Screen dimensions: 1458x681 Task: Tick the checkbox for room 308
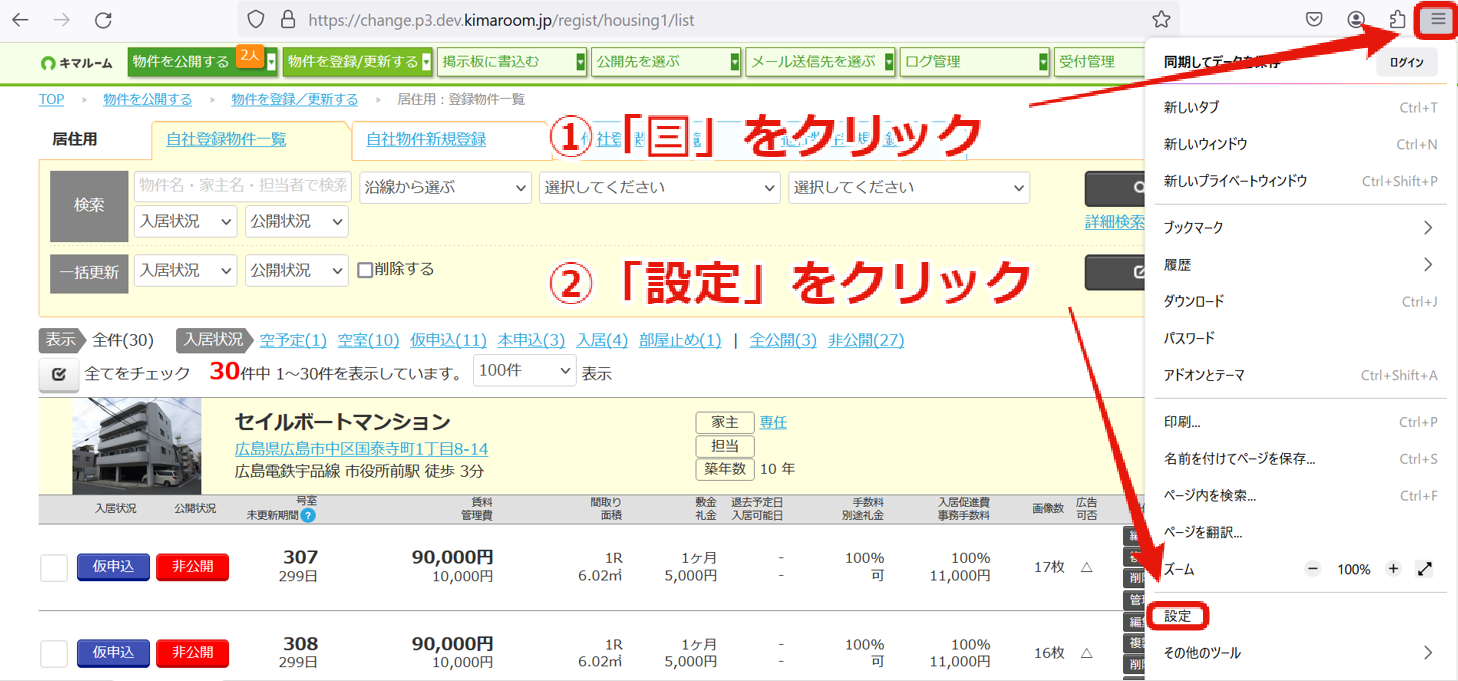(x=54, y=654)
